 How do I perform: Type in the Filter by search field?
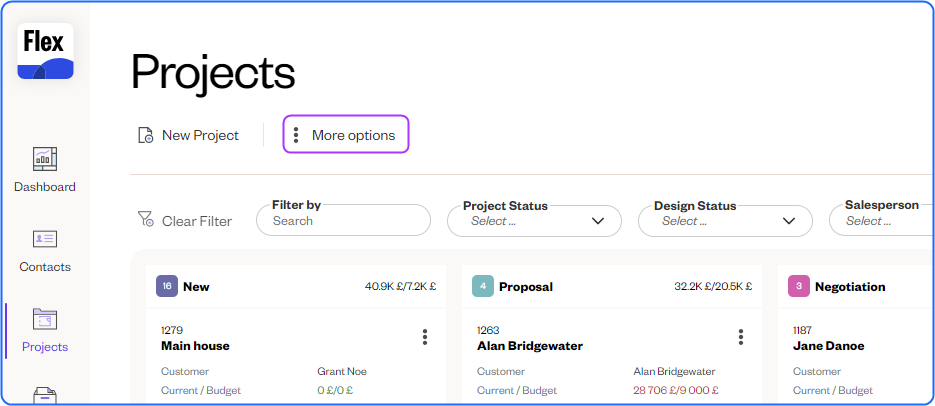click(345, 221)
